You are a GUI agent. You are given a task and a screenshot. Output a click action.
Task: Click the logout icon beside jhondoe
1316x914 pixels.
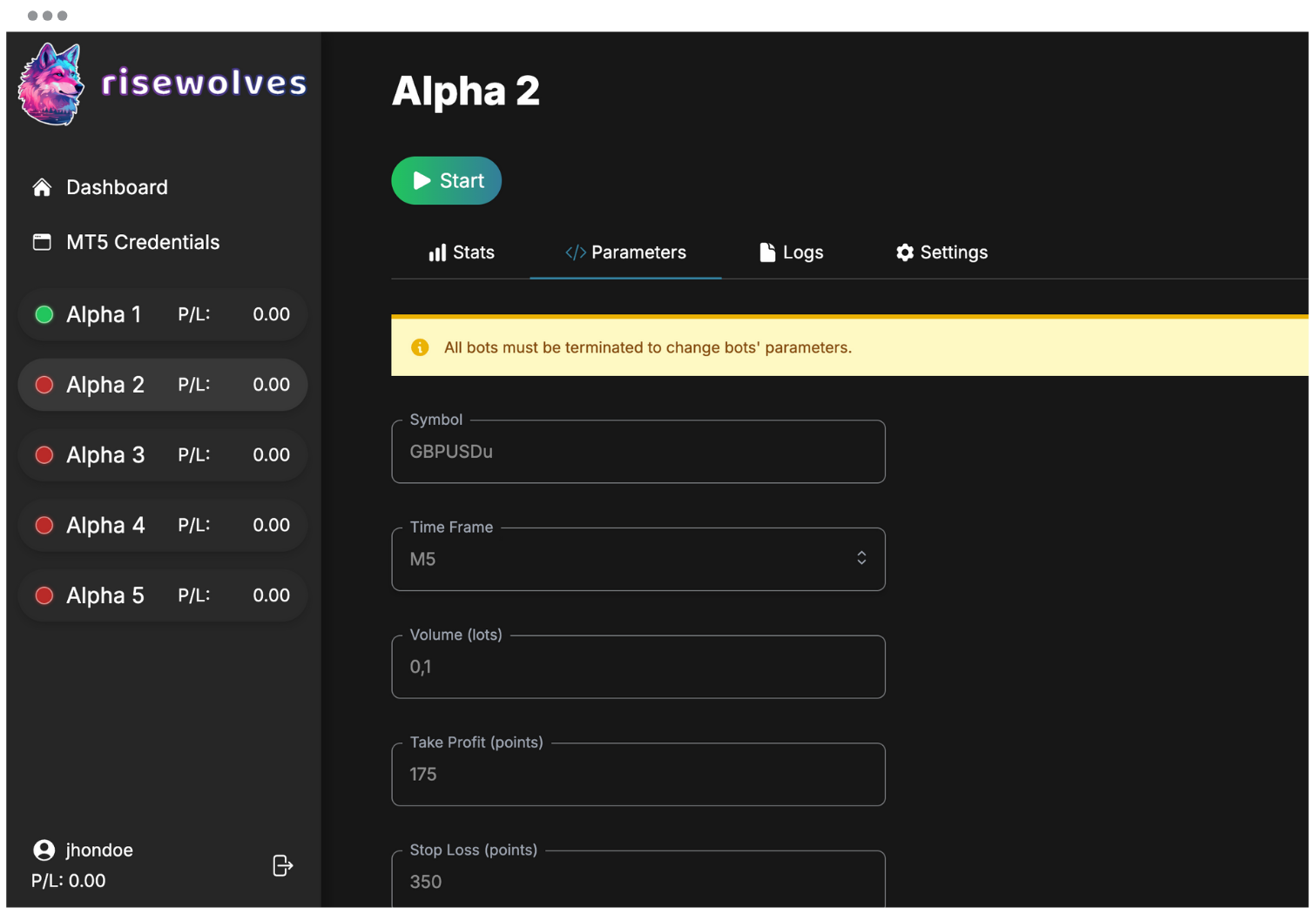[282, 865]
